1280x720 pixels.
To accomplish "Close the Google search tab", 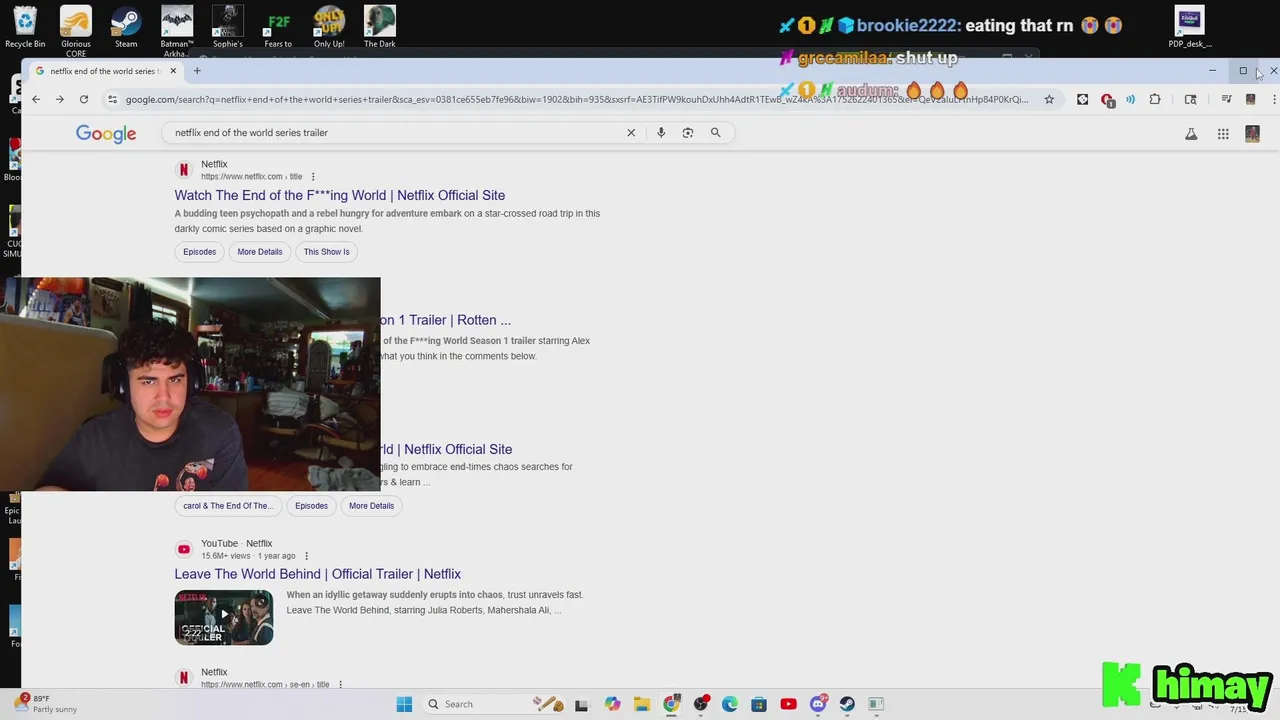I will click(x=173, y=71).
